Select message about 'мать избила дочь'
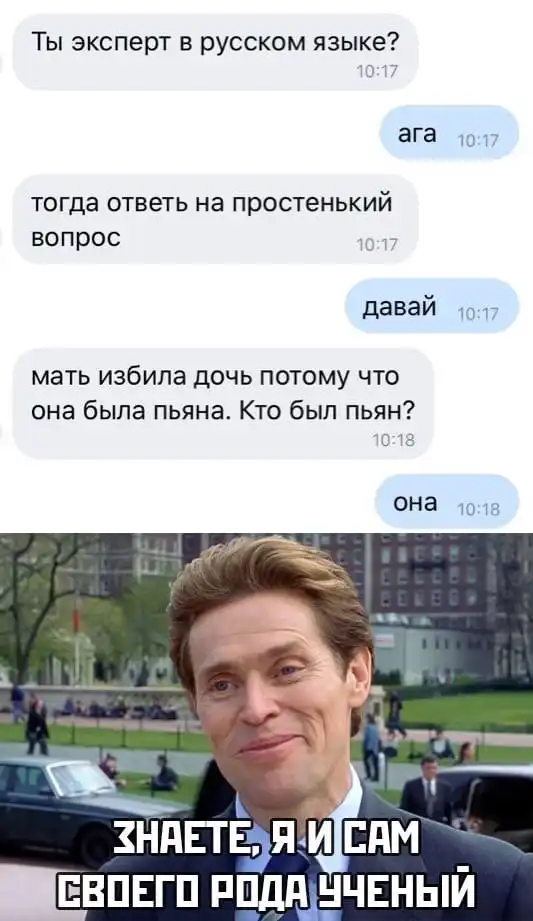The height and width of the screenshot is (921, 533). point(223,404)
